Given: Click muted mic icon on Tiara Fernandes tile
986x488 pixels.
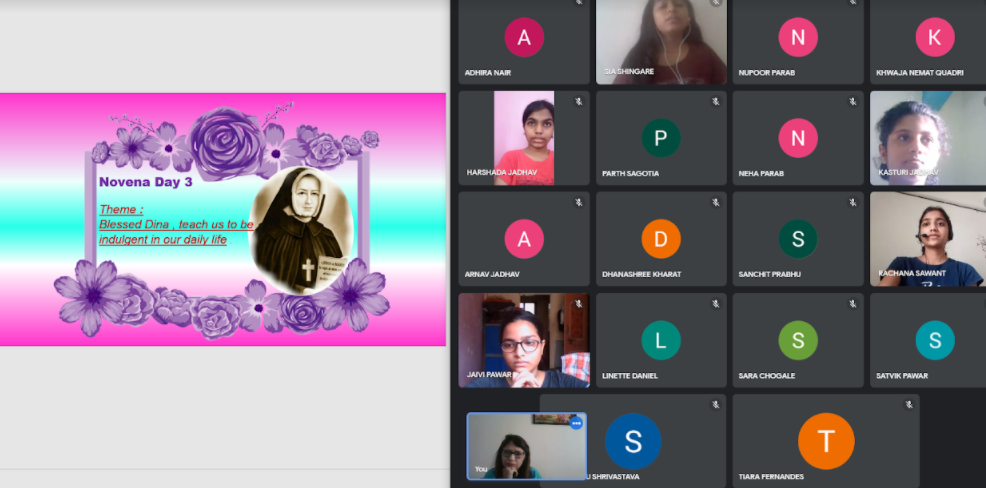Looking at the screenshot, I should pyautogui.click(x=908, y=405).
